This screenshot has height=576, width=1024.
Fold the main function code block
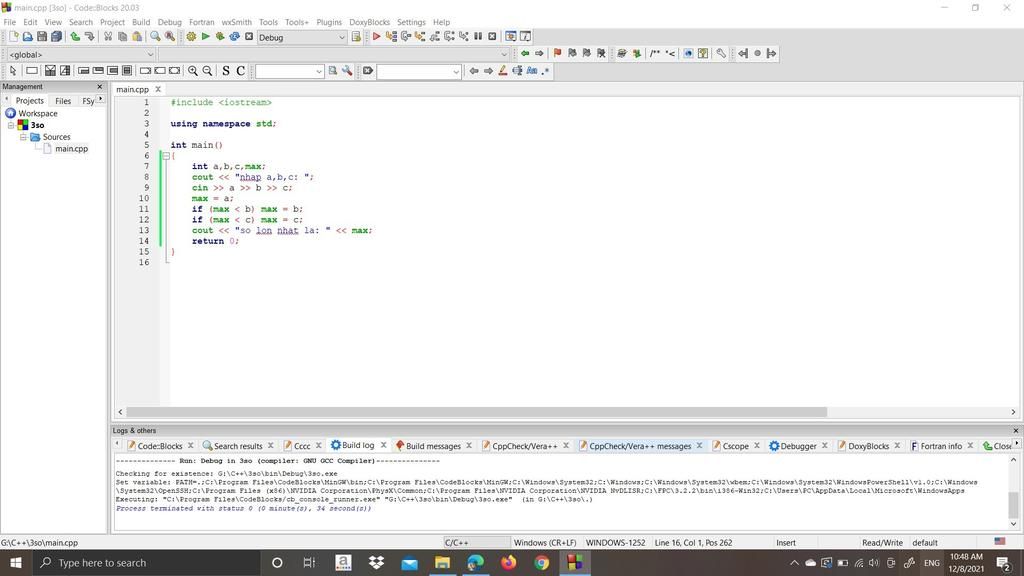[166, 156]
